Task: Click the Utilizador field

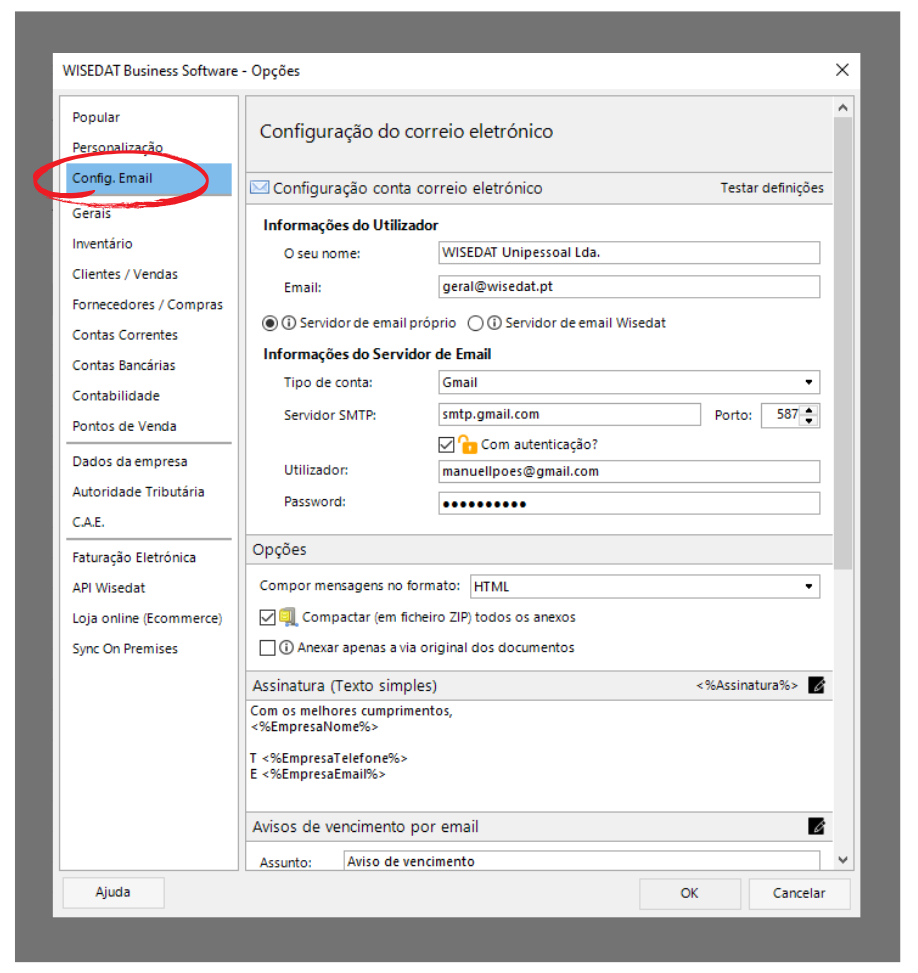Action: [x=629, y=471]
